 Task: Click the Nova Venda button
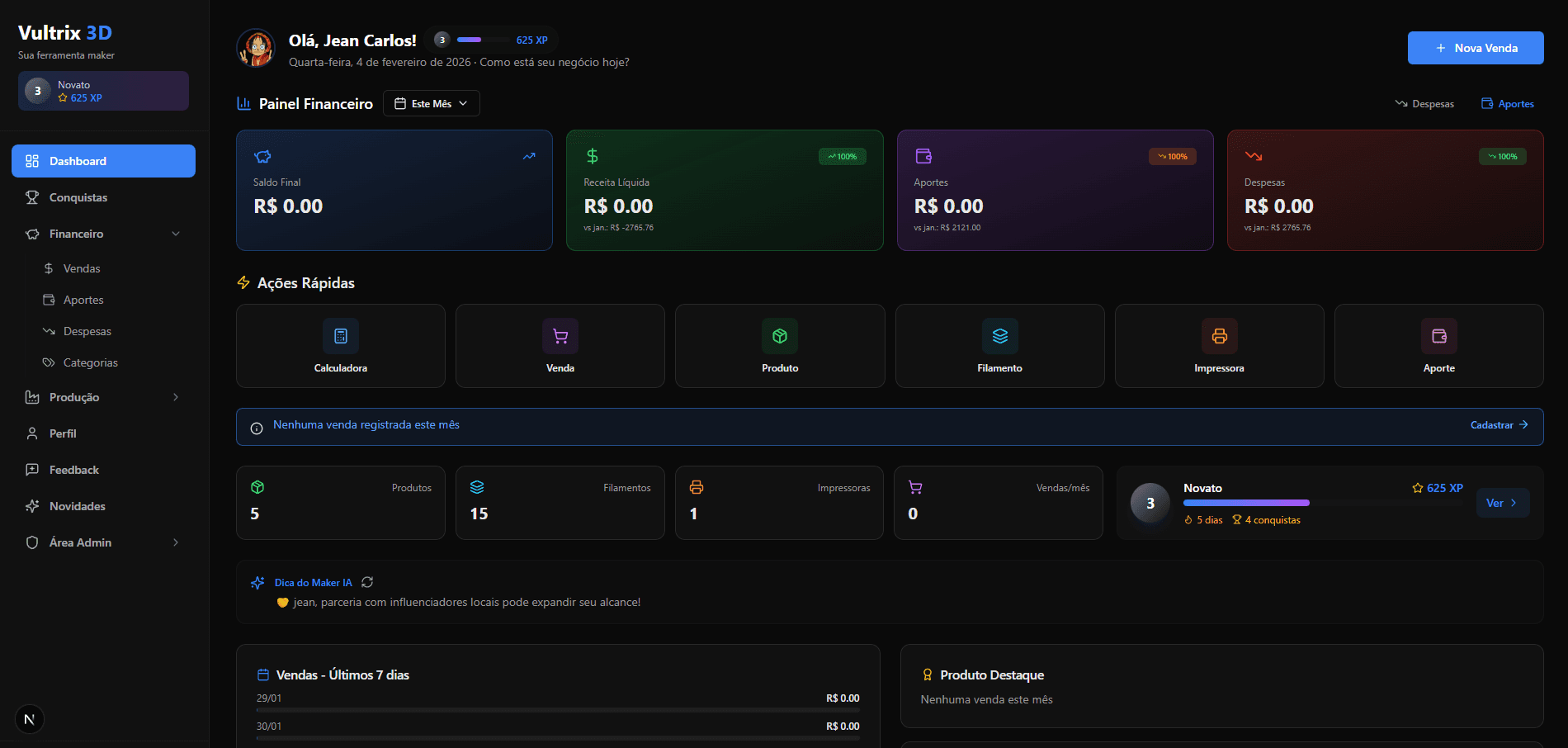pyautogui.click(x=1475, y=48)
